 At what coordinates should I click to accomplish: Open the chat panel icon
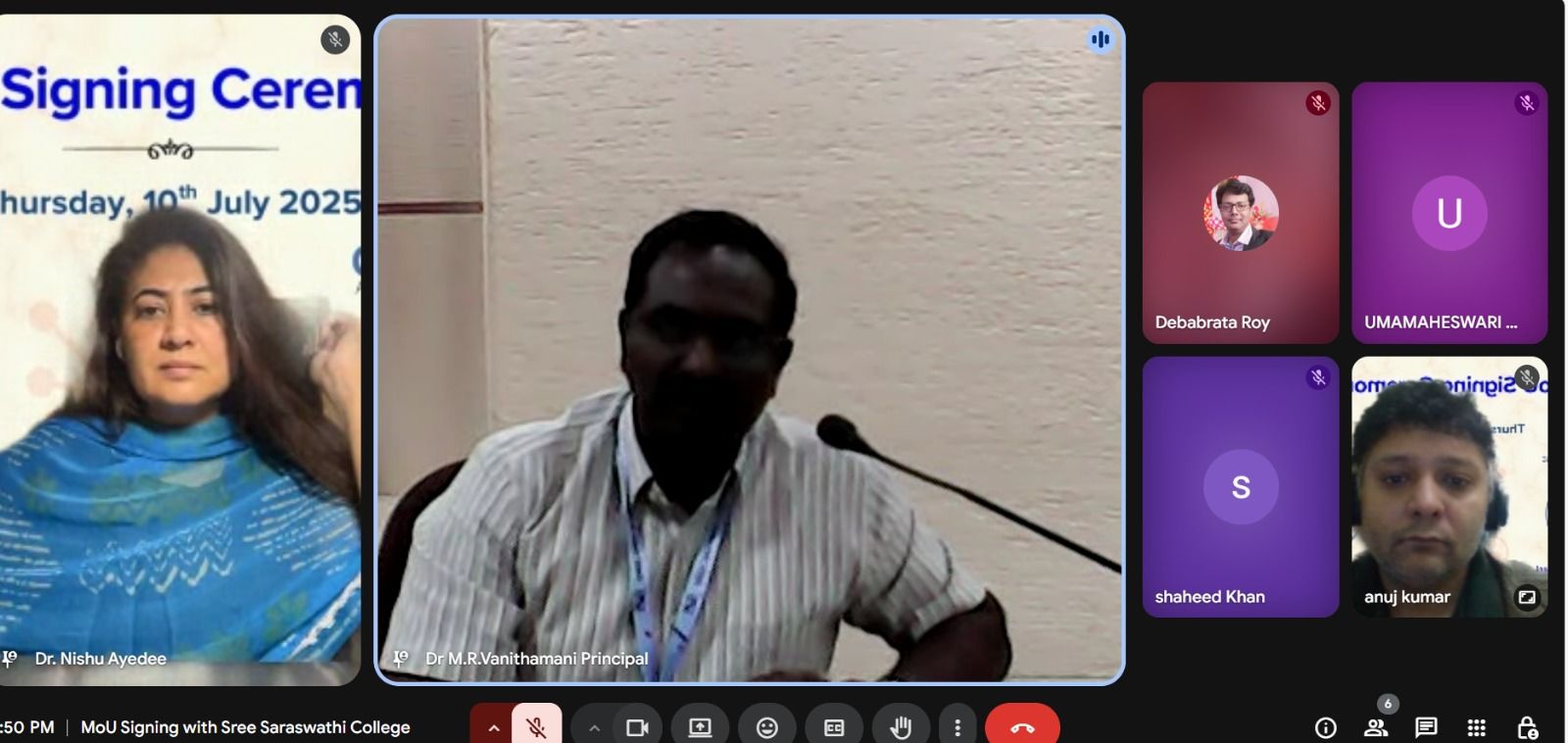pos(1426,726)
